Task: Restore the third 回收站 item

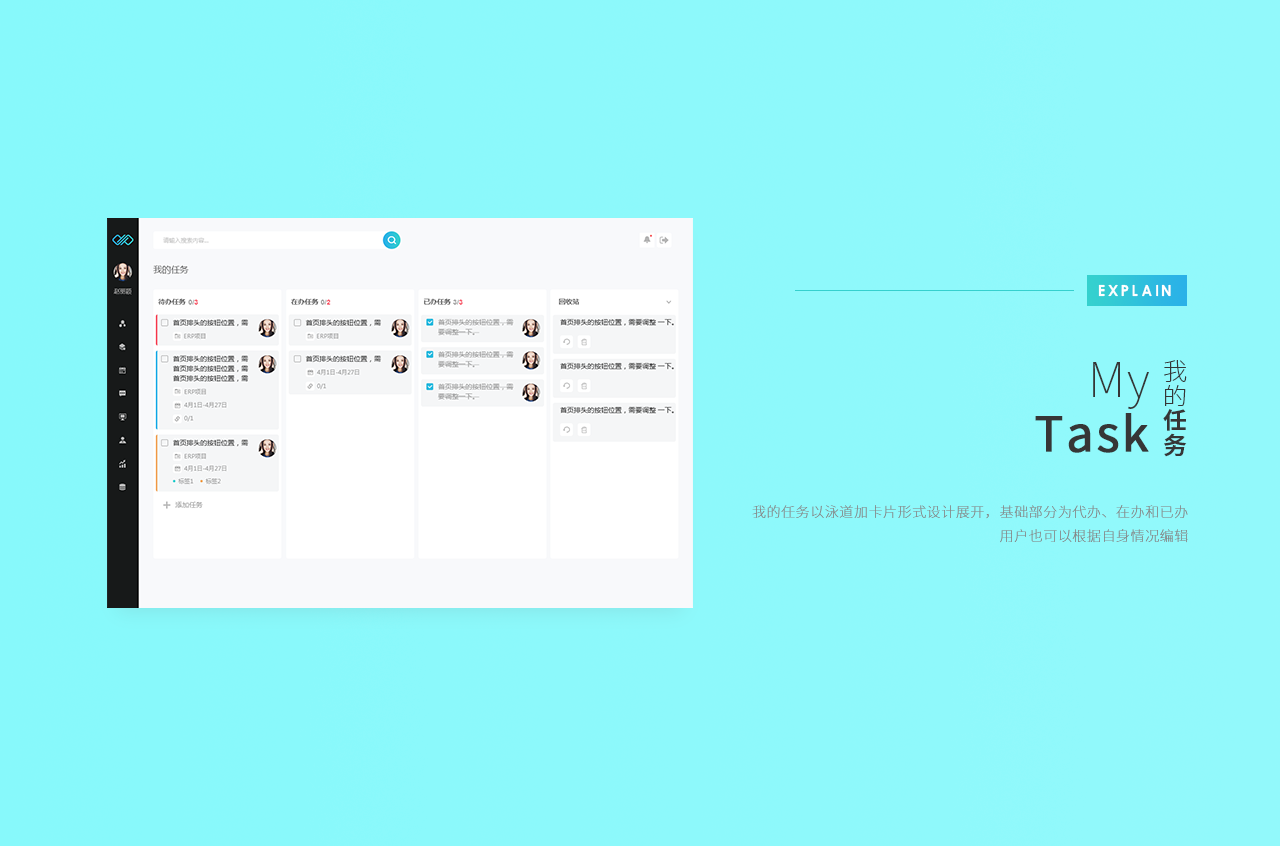Action: [x=567, y=430]
